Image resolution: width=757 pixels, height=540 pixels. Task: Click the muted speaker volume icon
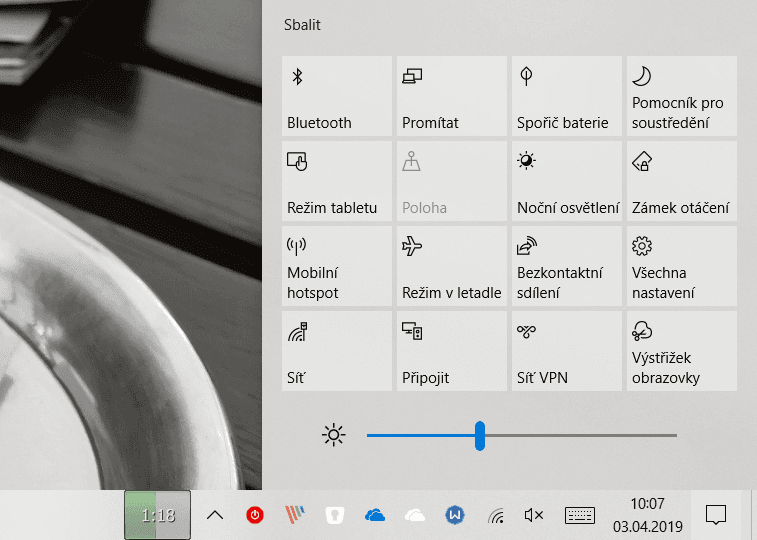533,515
